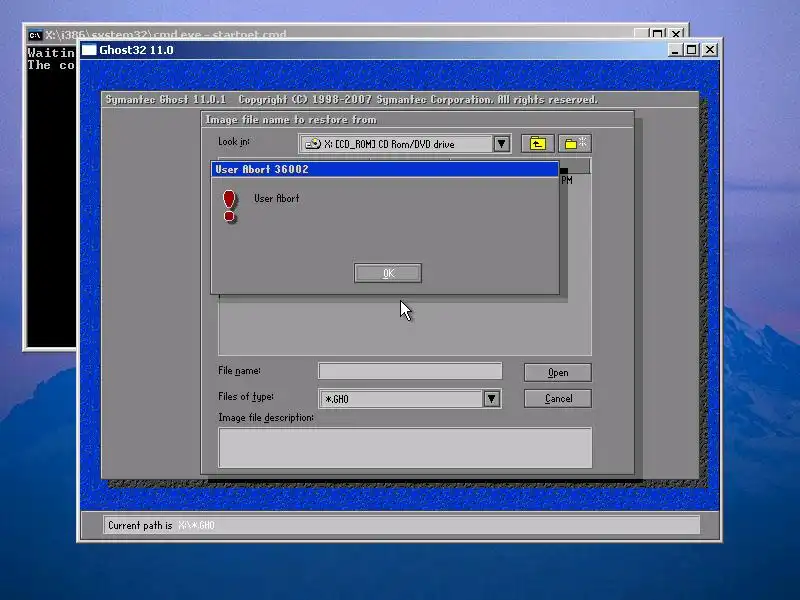Maximize the Ghost32 11.0 window

691,50
